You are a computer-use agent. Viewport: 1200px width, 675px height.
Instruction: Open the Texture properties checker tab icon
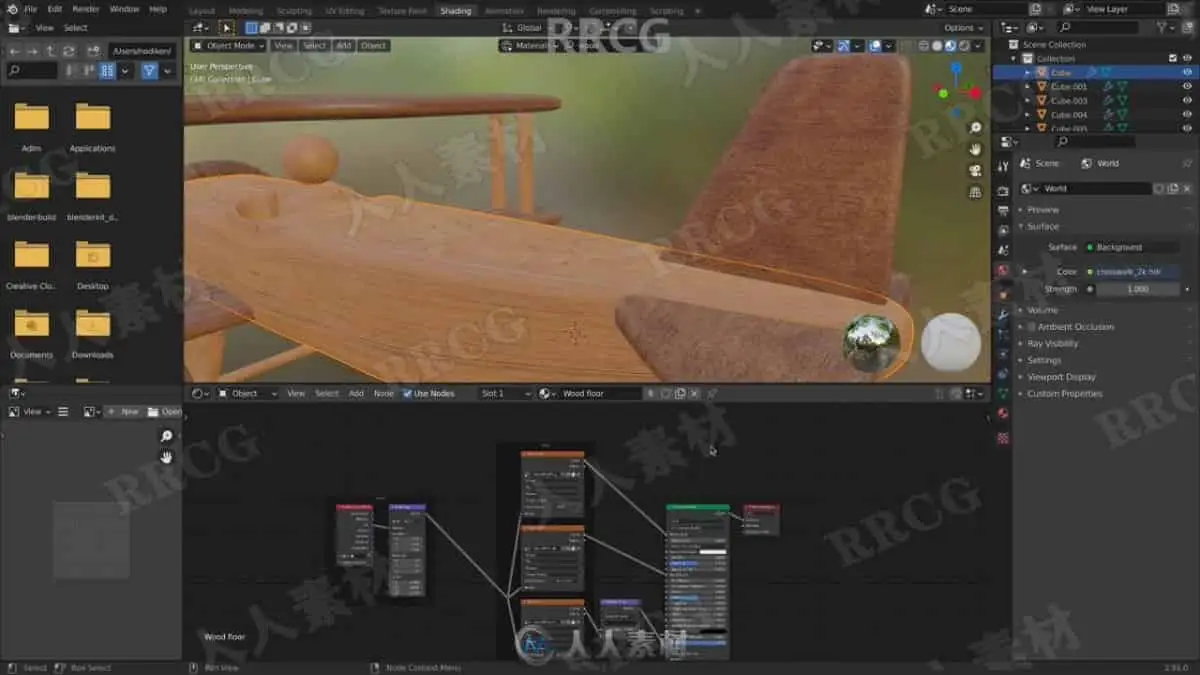(1003, 438)
